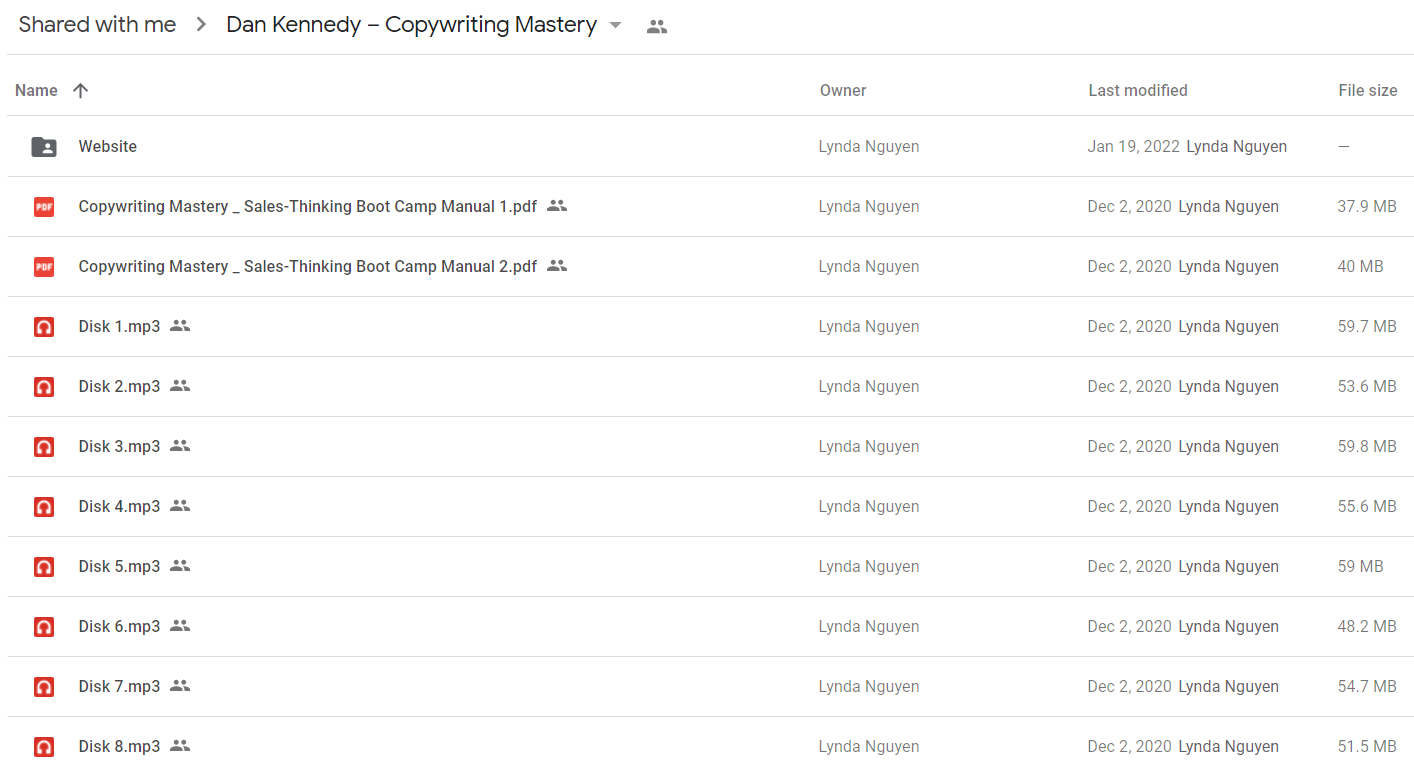
Task: Go back to Shared with me breadcrumb
Action: (x=98, y=25)
